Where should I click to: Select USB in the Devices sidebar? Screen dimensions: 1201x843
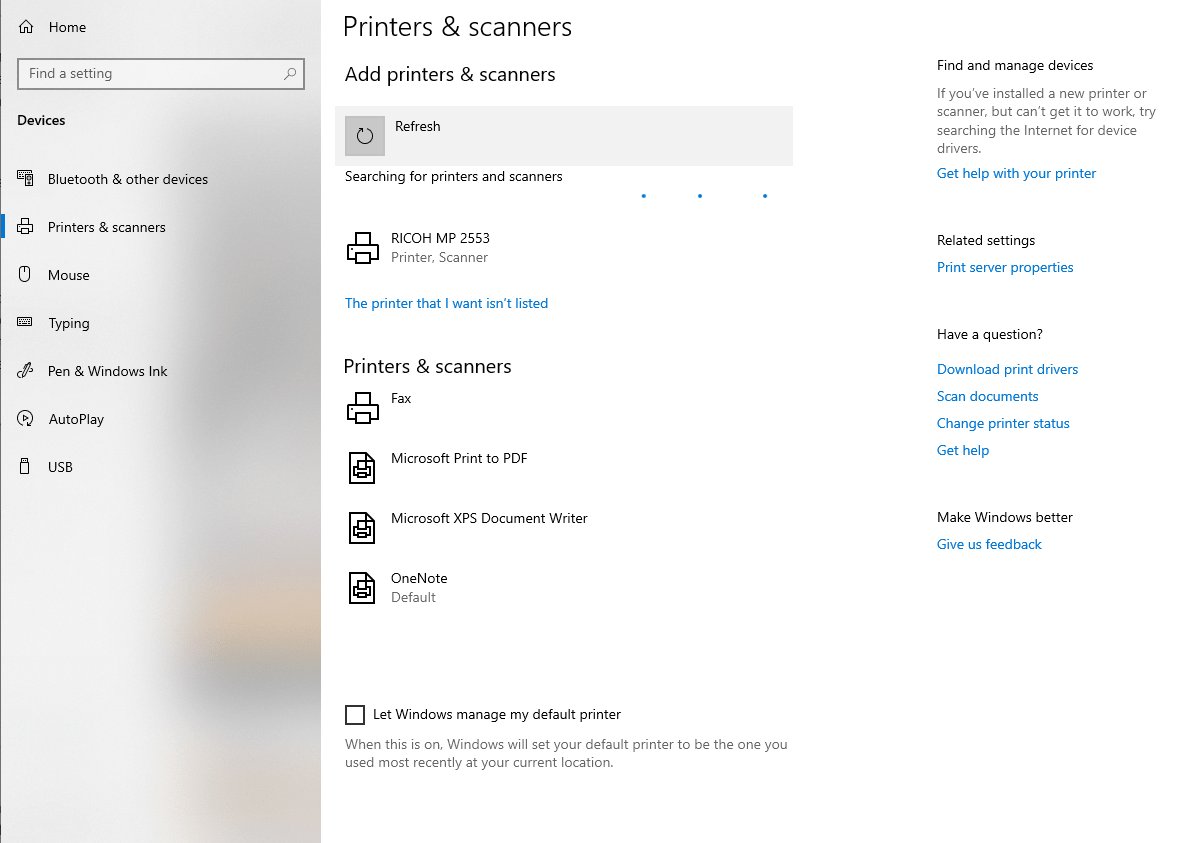[60, 467]
